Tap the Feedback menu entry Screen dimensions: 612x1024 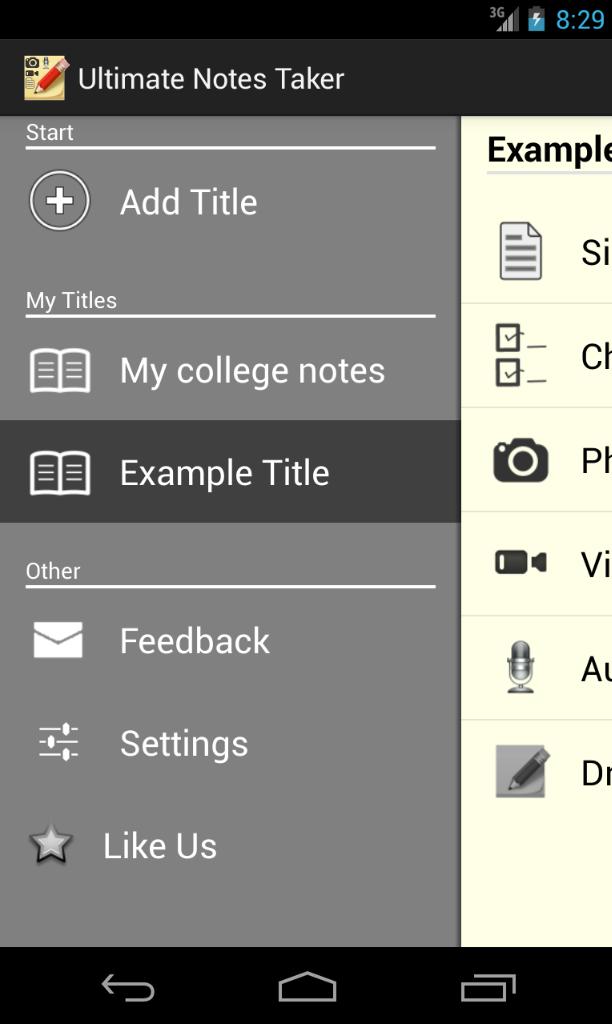pos(196,640)
